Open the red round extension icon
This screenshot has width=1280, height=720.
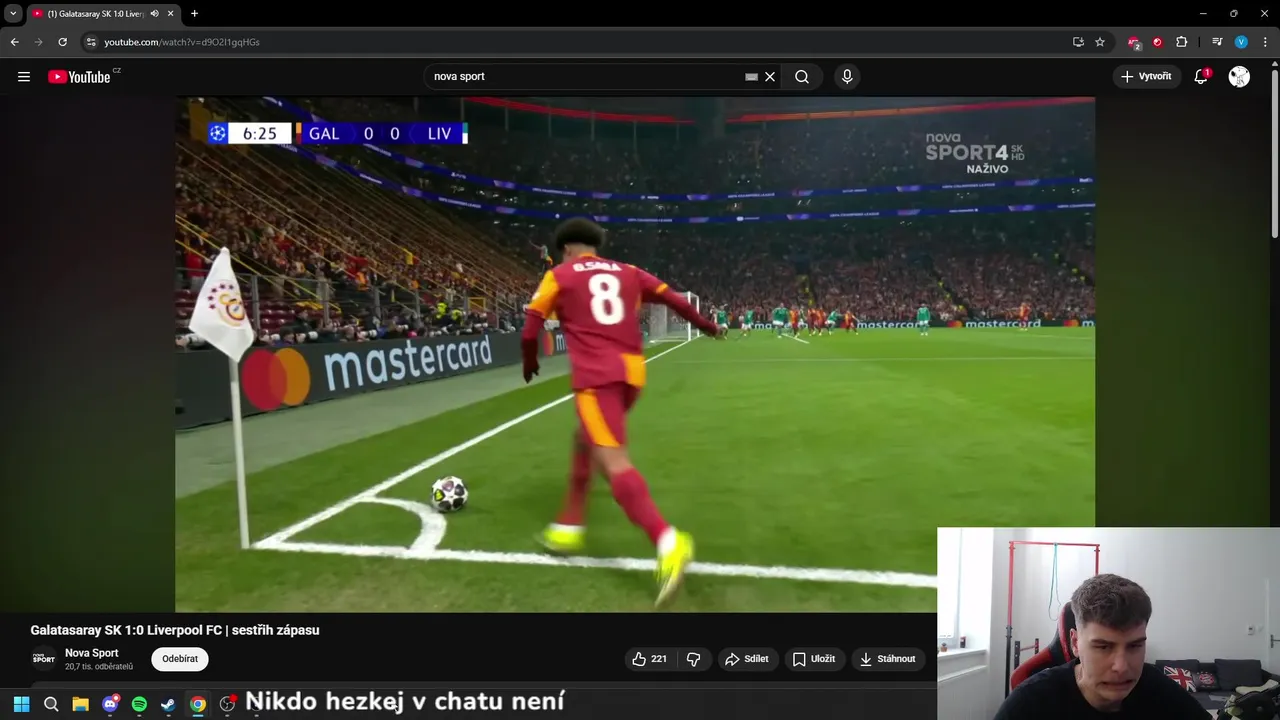(1158, 42)
